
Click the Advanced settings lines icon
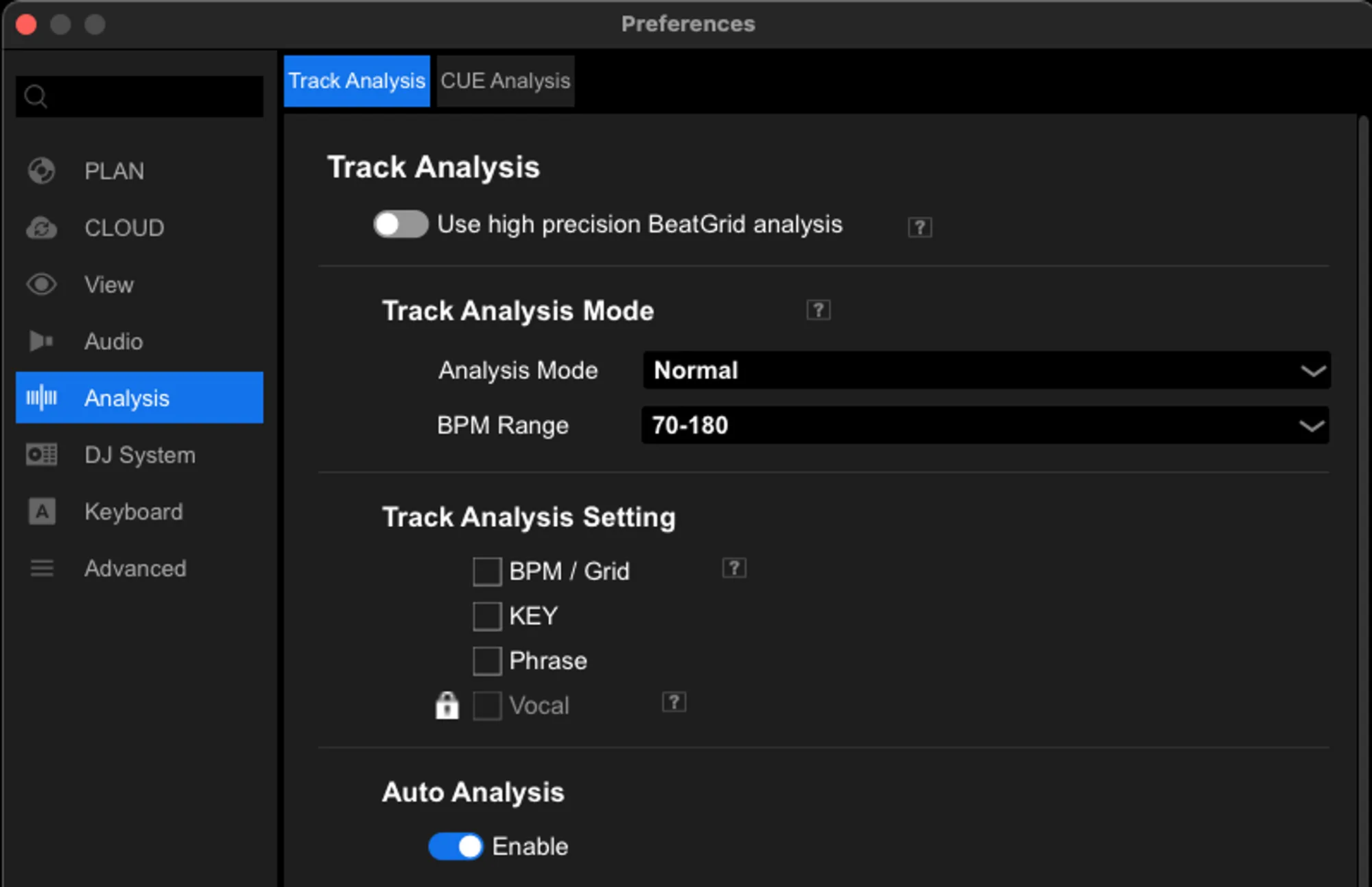(x=41, y=568)
